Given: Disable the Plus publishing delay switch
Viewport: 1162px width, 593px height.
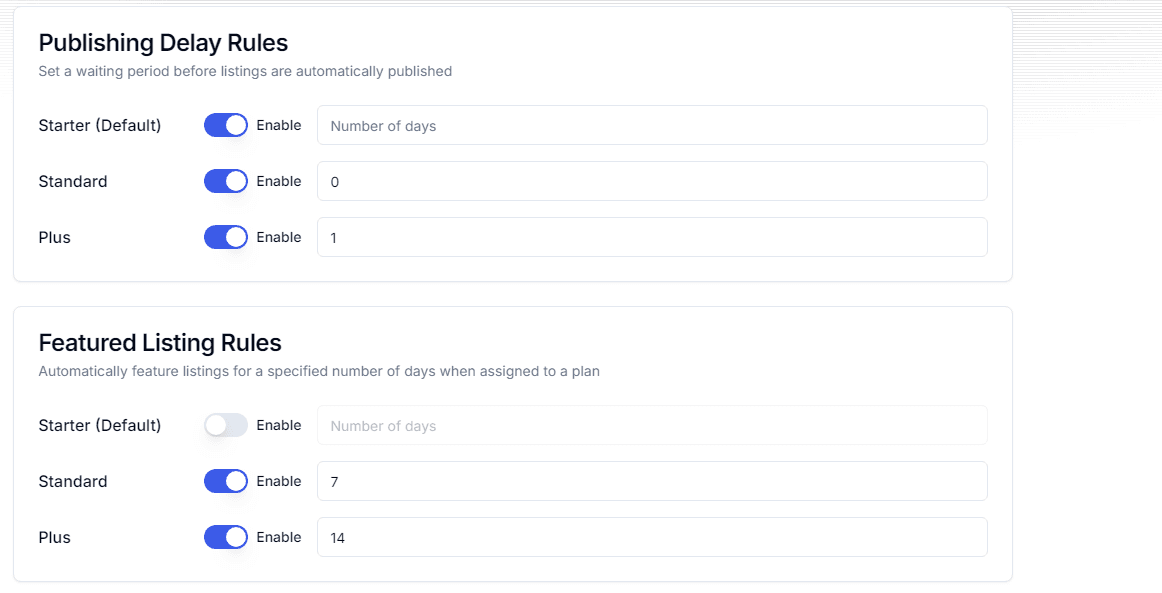Looking at the screenshot, I should 225,237.
